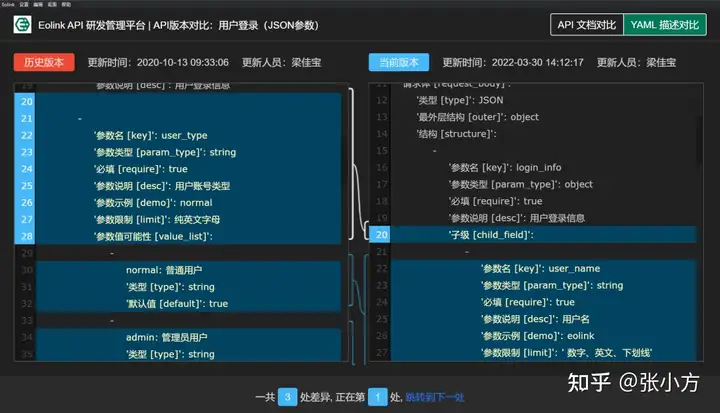Open the 编辑 menu
Image resolution: width=720 pixels, height=413 pixels.
[38, 4]
